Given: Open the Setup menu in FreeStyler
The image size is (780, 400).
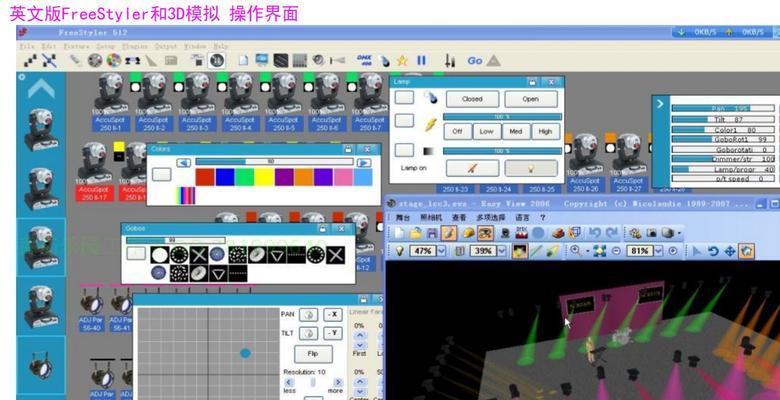Looking at the screenshot, I should pos(105,46).
